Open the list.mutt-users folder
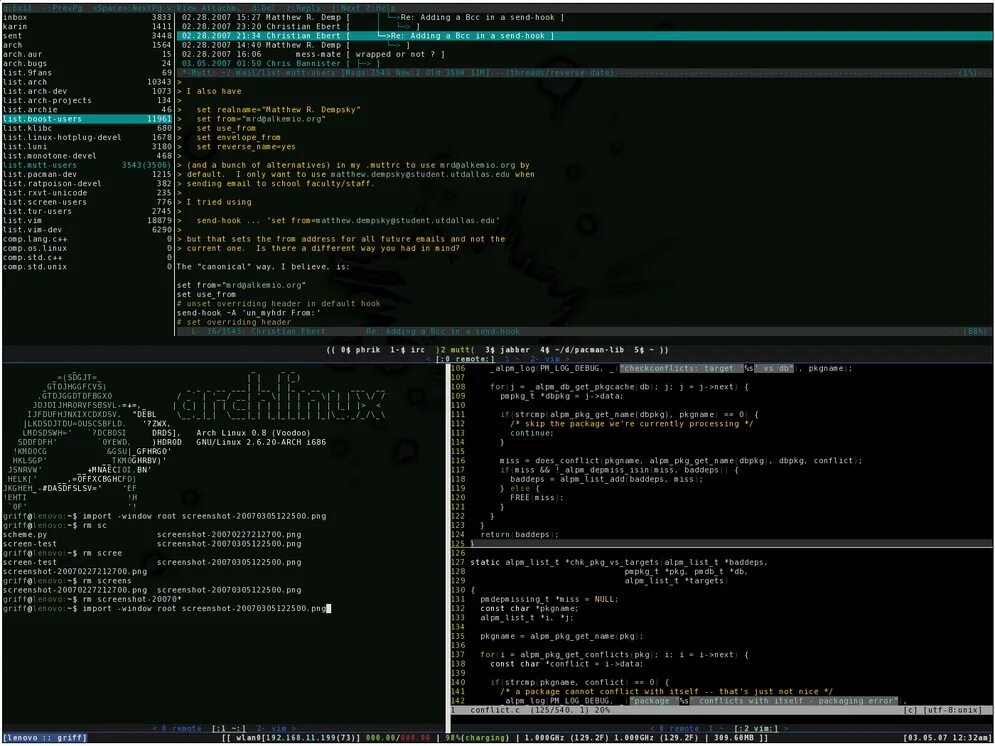995x746 pixels. coord(88,165)
